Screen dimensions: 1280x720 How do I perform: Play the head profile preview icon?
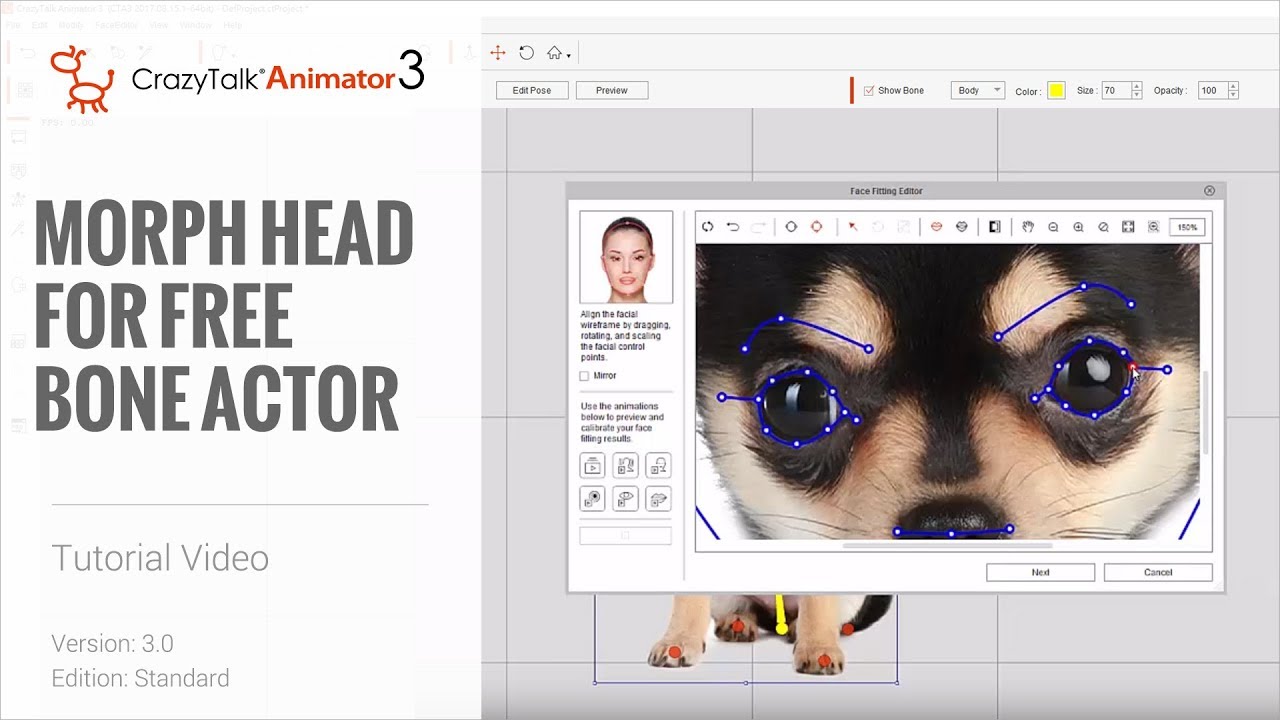[658, 465]
